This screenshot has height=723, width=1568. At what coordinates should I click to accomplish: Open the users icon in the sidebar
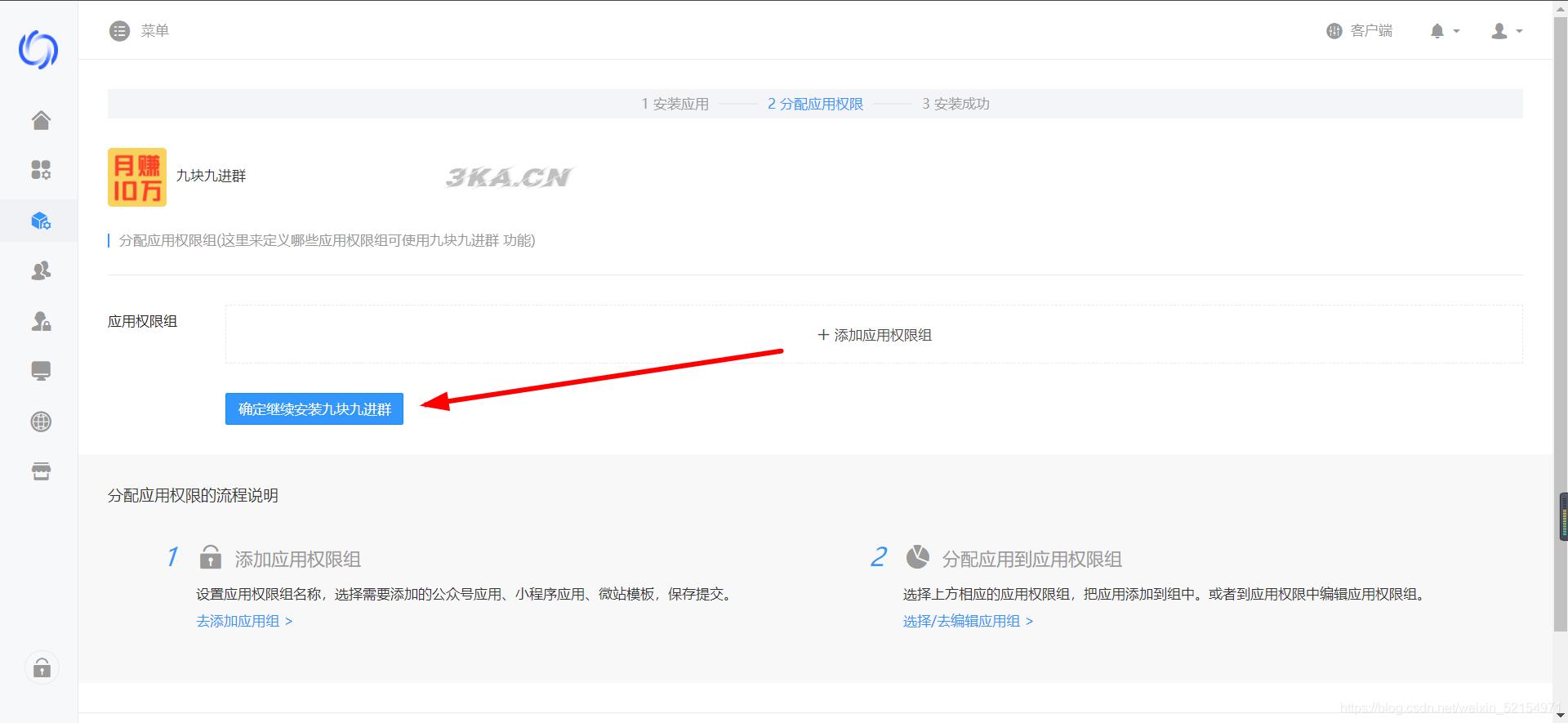[x=41, y=270]
